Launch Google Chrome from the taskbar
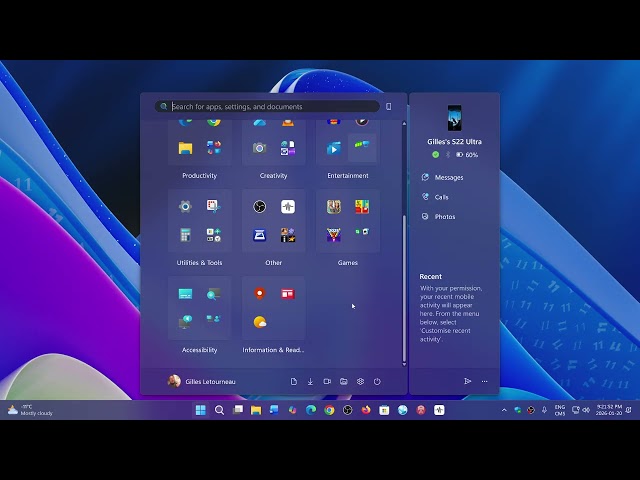 (329, 410)
